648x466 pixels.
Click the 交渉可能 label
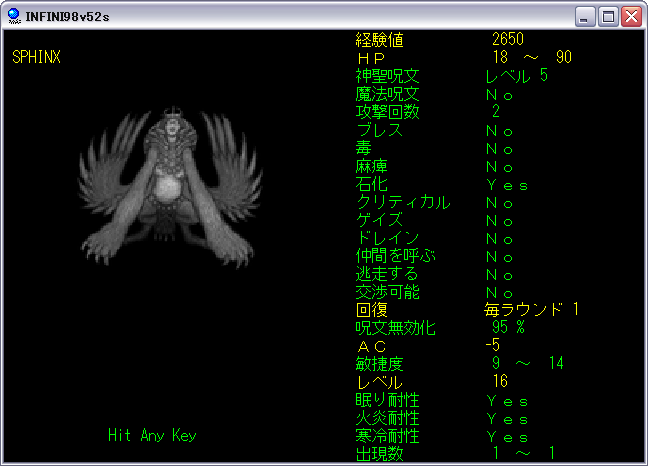[387, 292]
